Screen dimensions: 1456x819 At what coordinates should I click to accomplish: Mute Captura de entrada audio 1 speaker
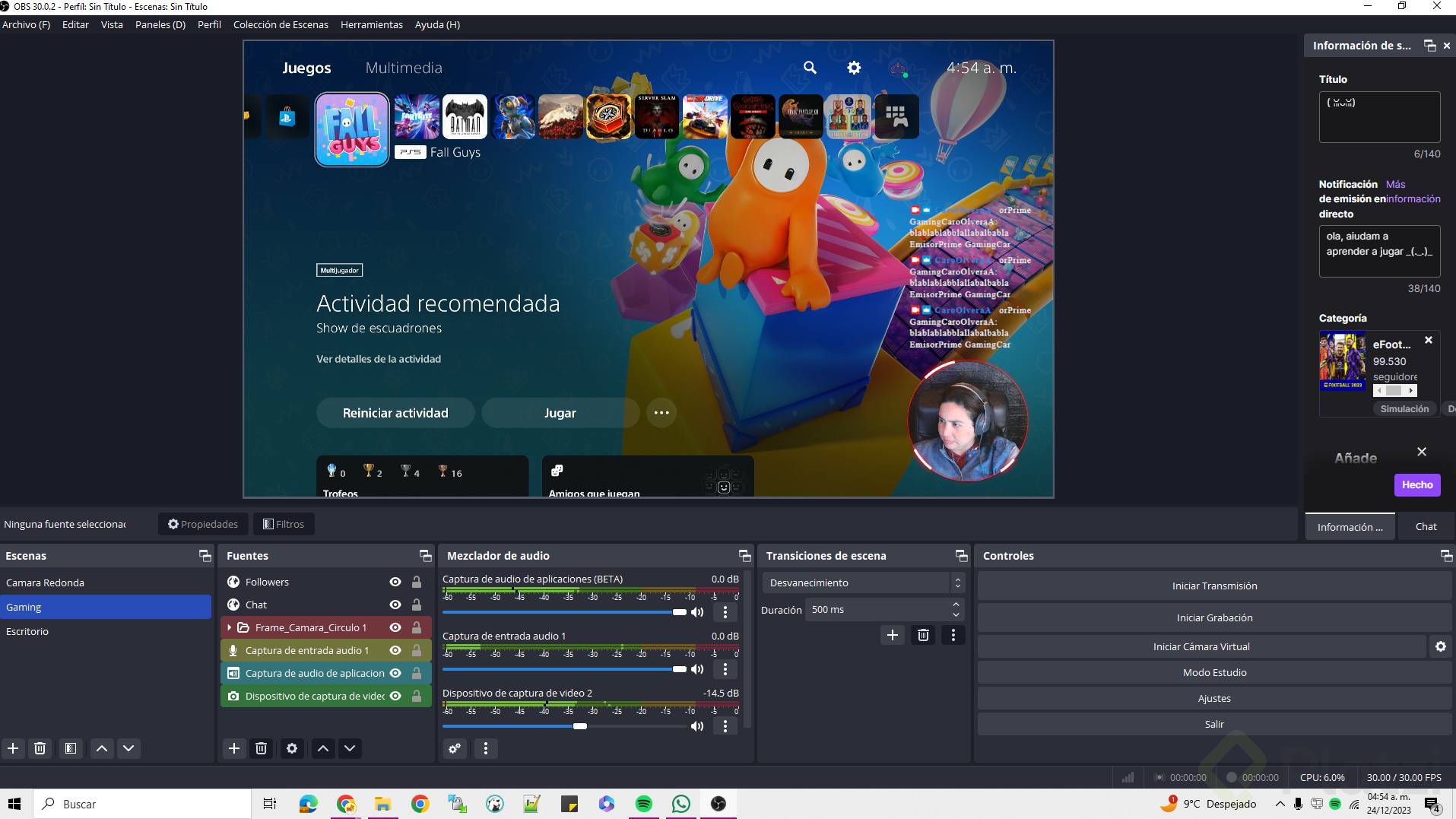[697, 669]
